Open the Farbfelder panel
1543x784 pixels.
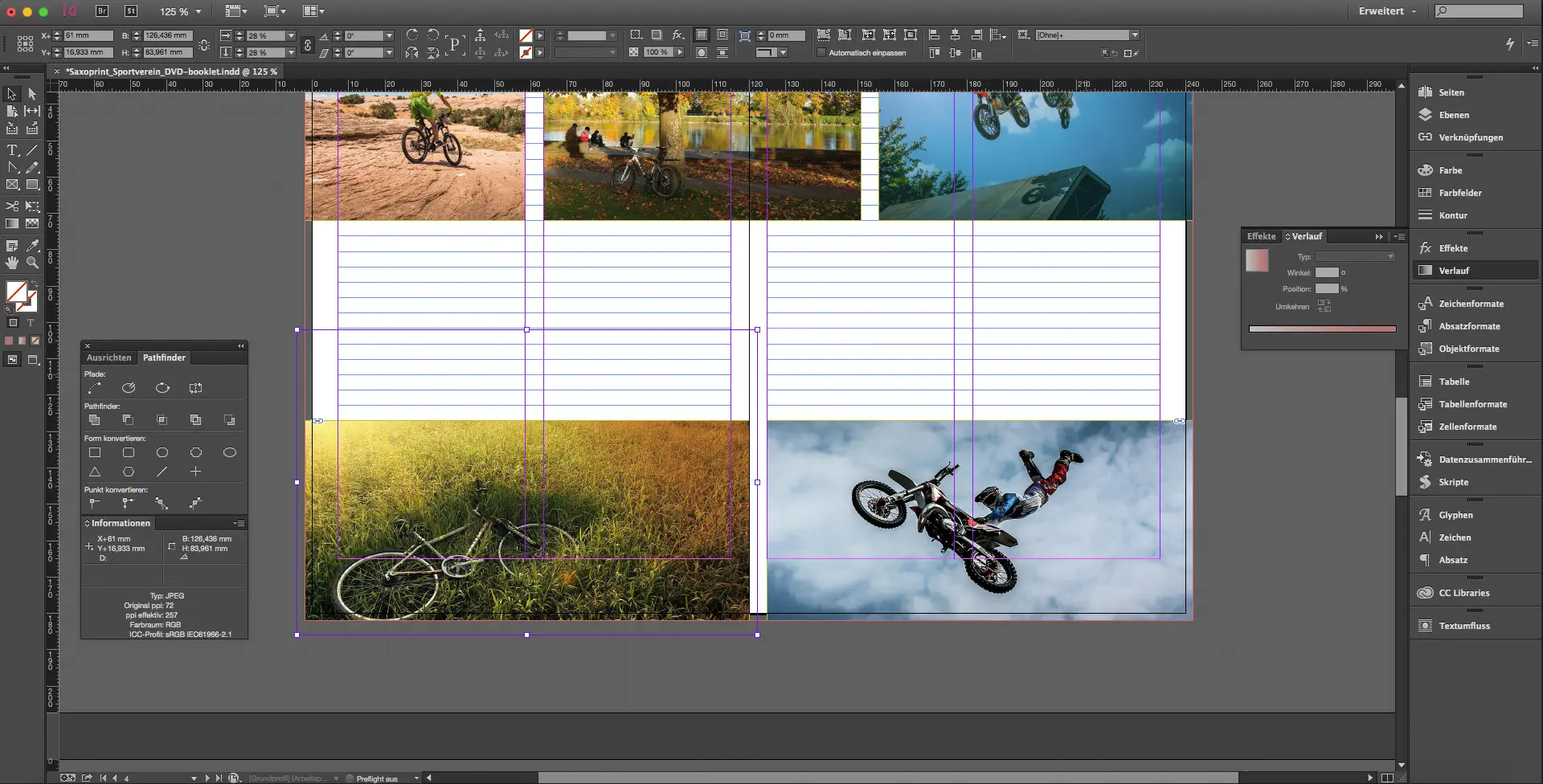(x=1459, y=194)
